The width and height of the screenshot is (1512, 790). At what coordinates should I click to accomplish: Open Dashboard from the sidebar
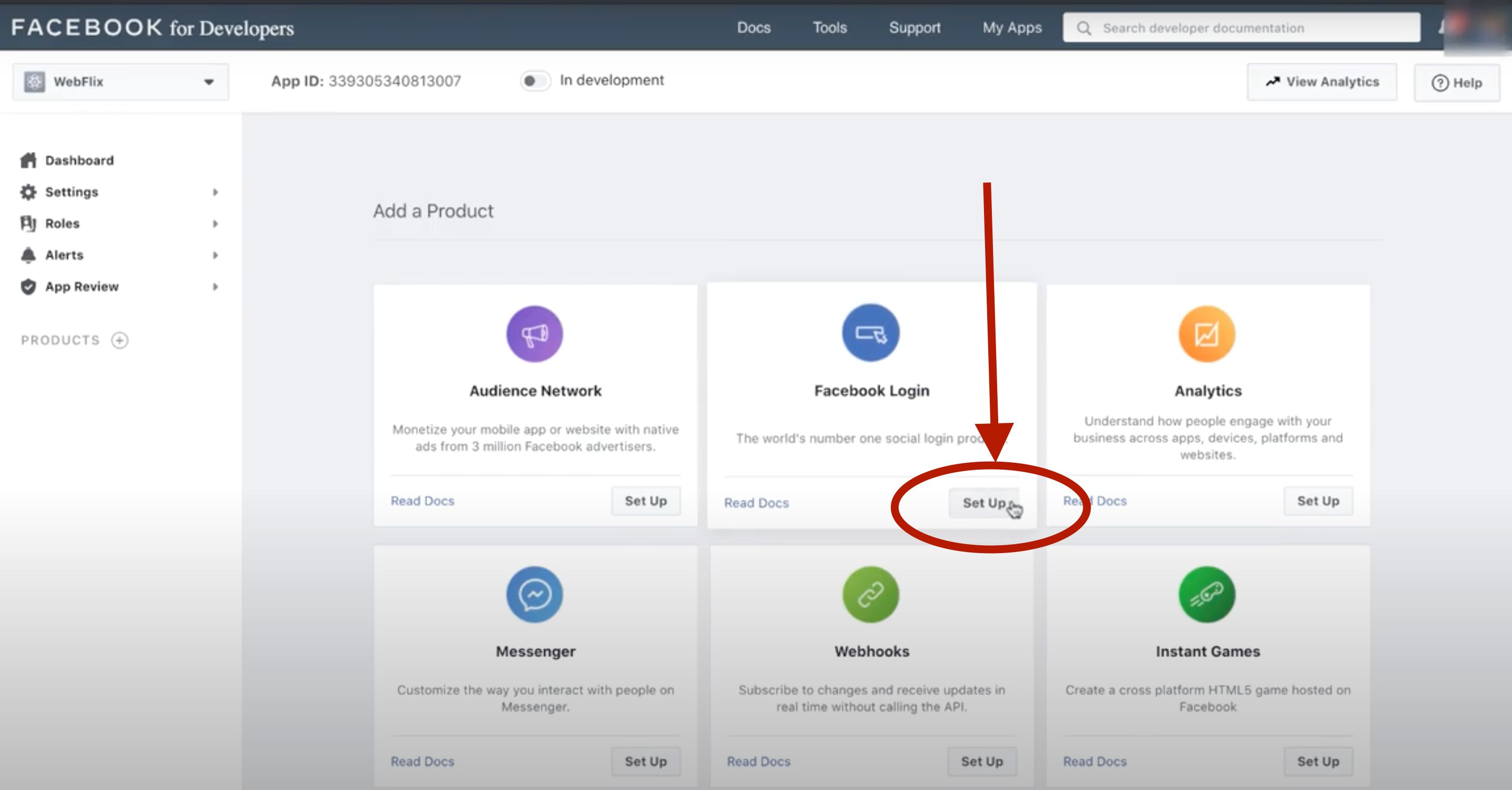coord(79,160)
